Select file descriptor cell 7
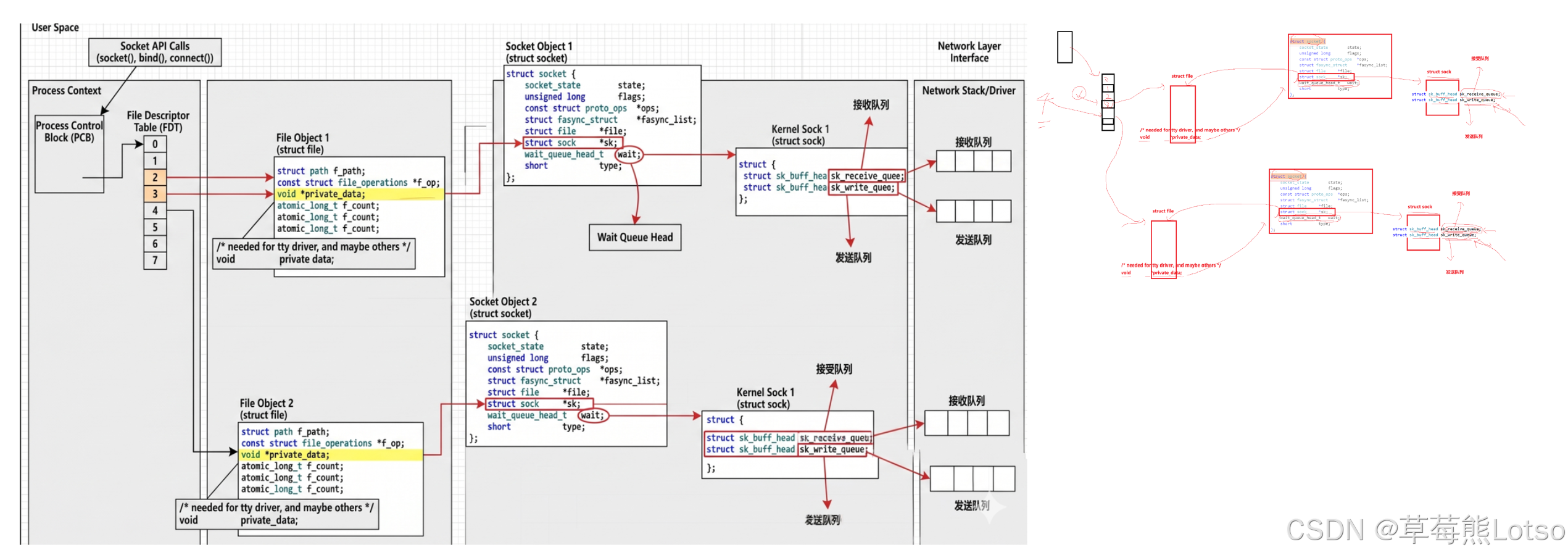 (155, 261)
